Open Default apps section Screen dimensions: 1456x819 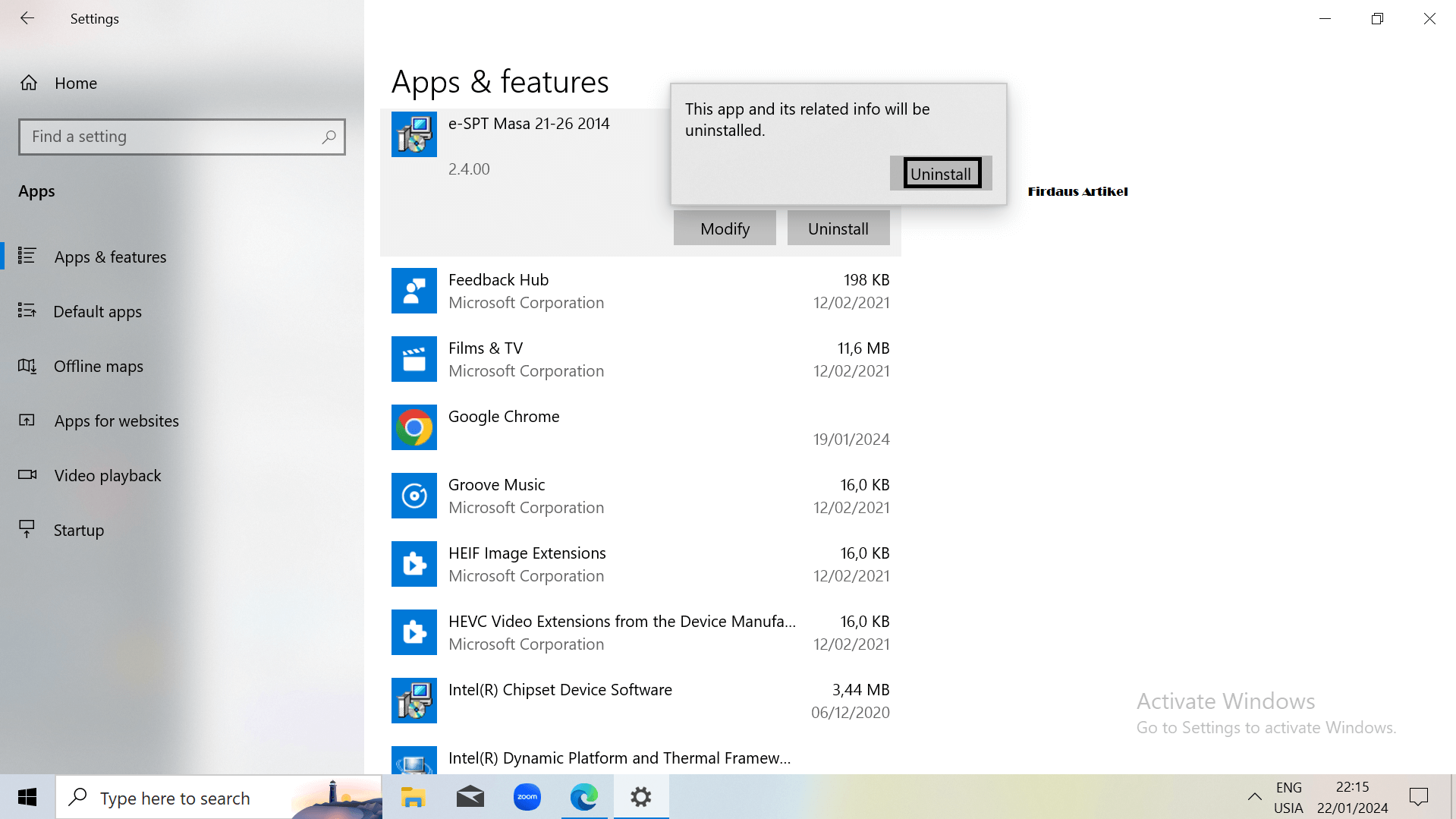point(97,311)
